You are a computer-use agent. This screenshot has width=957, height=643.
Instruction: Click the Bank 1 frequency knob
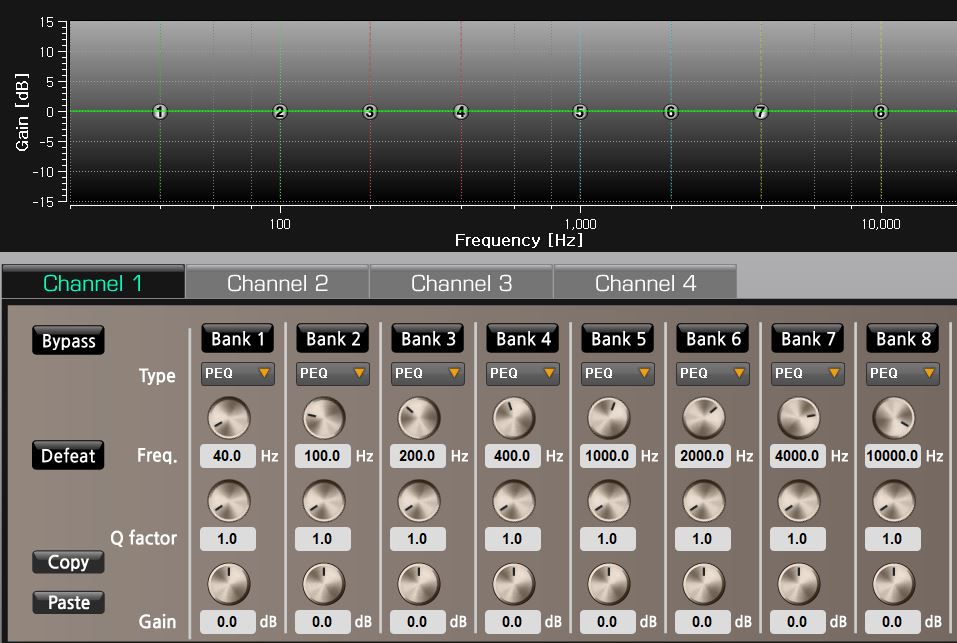coord(228,418)
